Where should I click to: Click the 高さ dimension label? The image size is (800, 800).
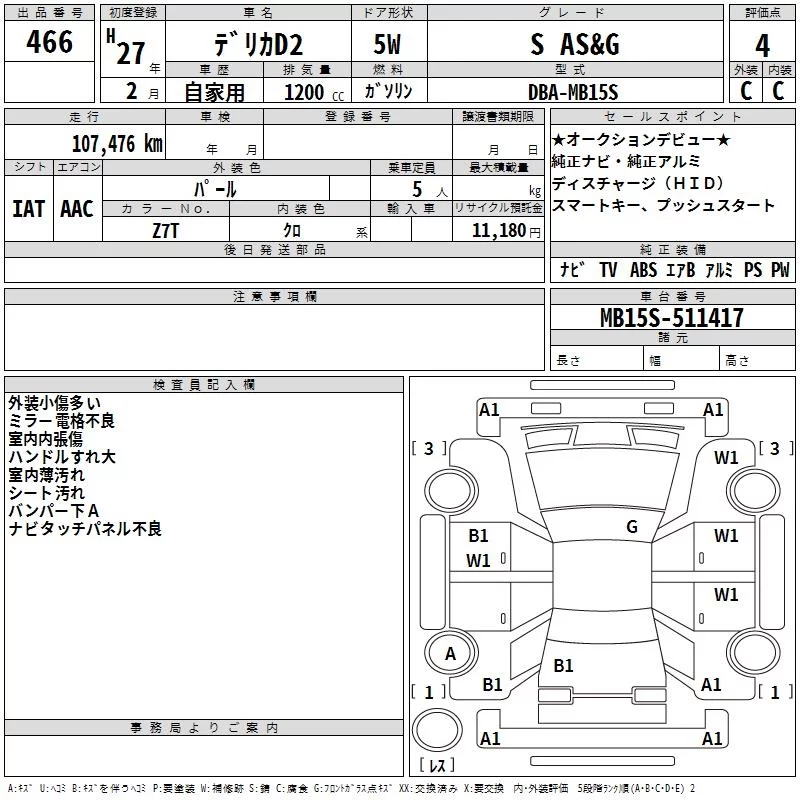pyautogui.click(x=737, y=361)
